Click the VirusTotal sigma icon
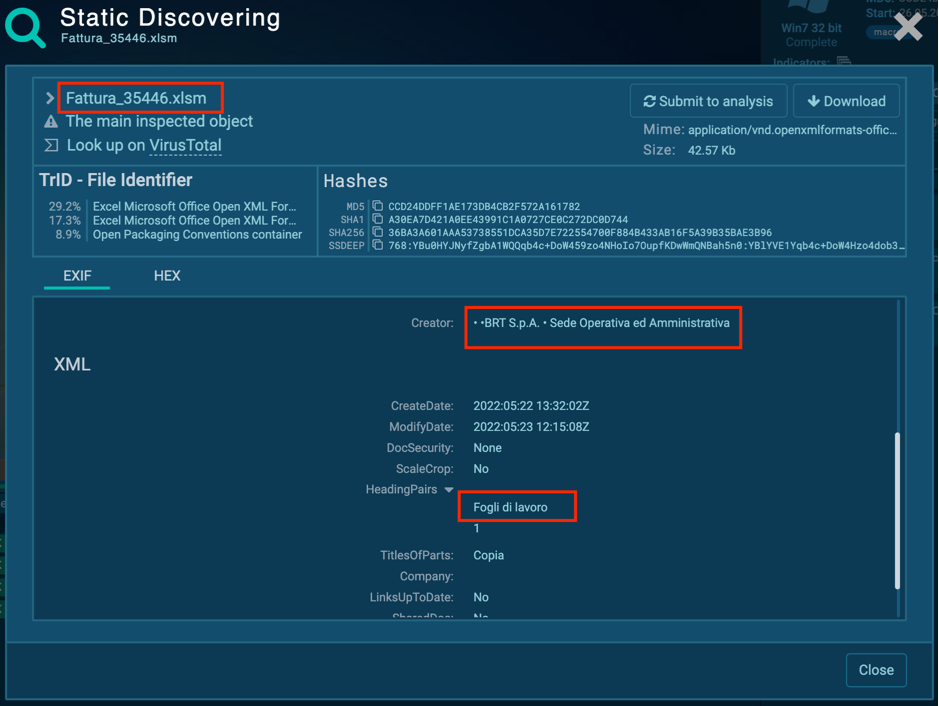Viewport: 939px width, 706px height. click(x=51, y=146)
